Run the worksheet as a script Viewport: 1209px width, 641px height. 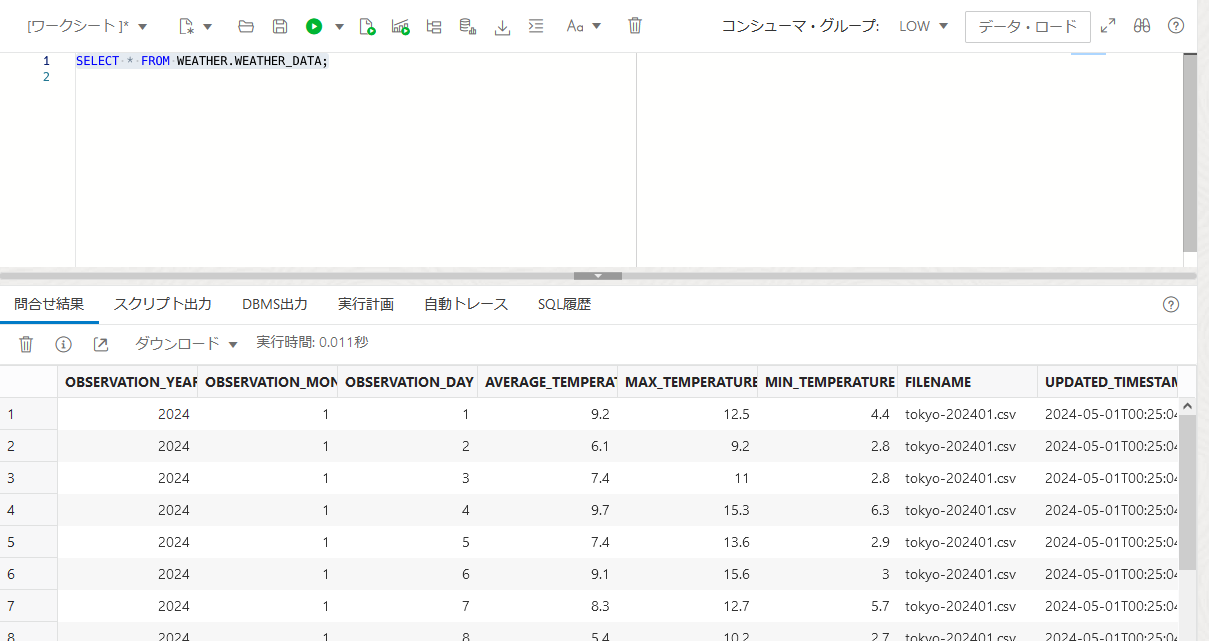[x=367, y=27]
